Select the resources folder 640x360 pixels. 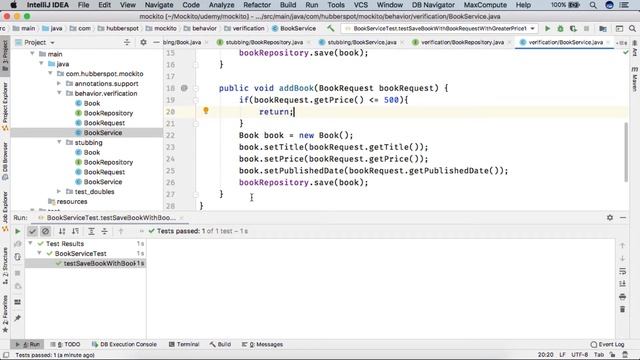(x=72, y=201)
